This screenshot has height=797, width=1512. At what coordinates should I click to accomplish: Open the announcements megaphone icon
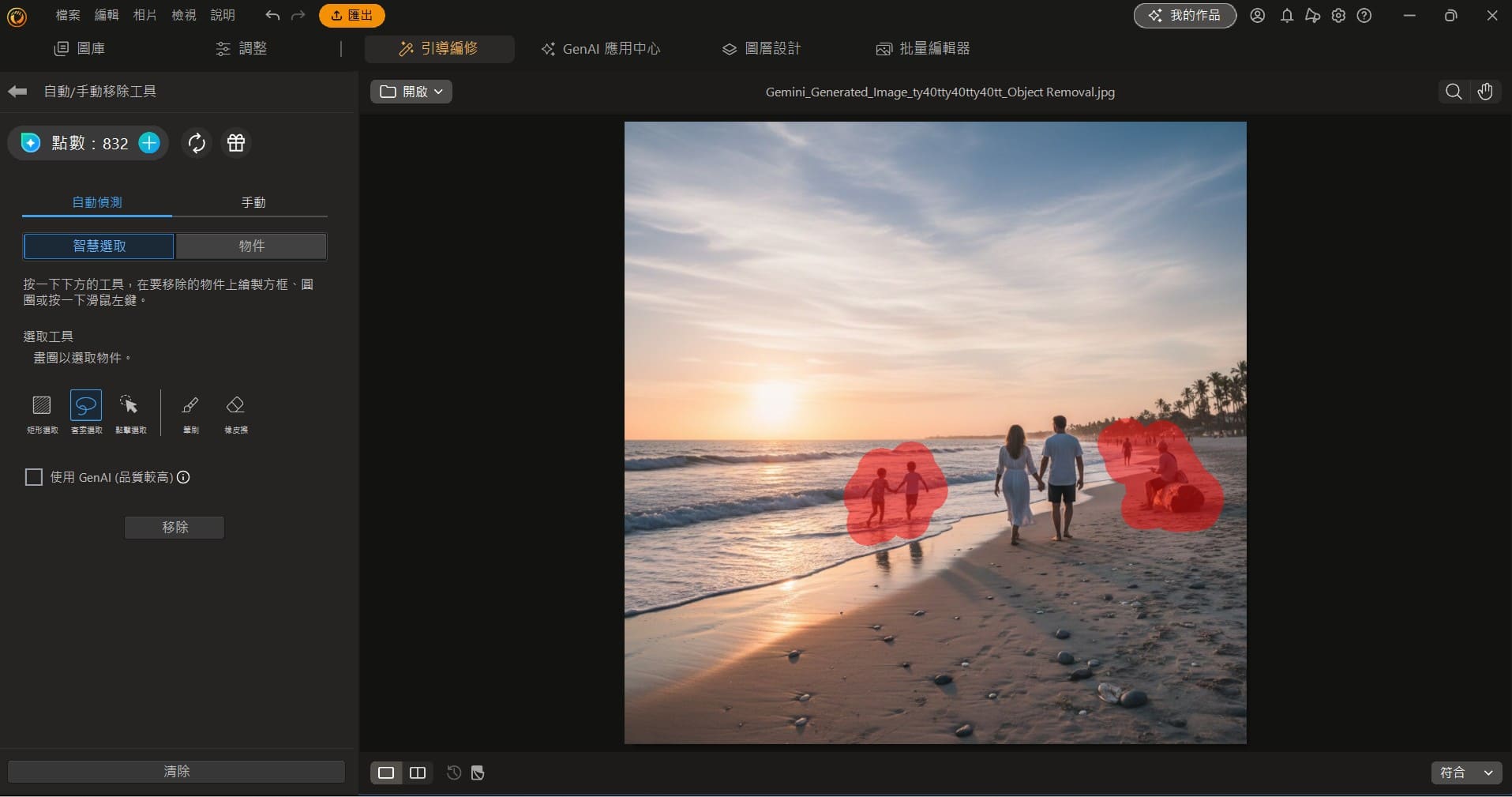pyautogui.click(x=1312, y=15)
